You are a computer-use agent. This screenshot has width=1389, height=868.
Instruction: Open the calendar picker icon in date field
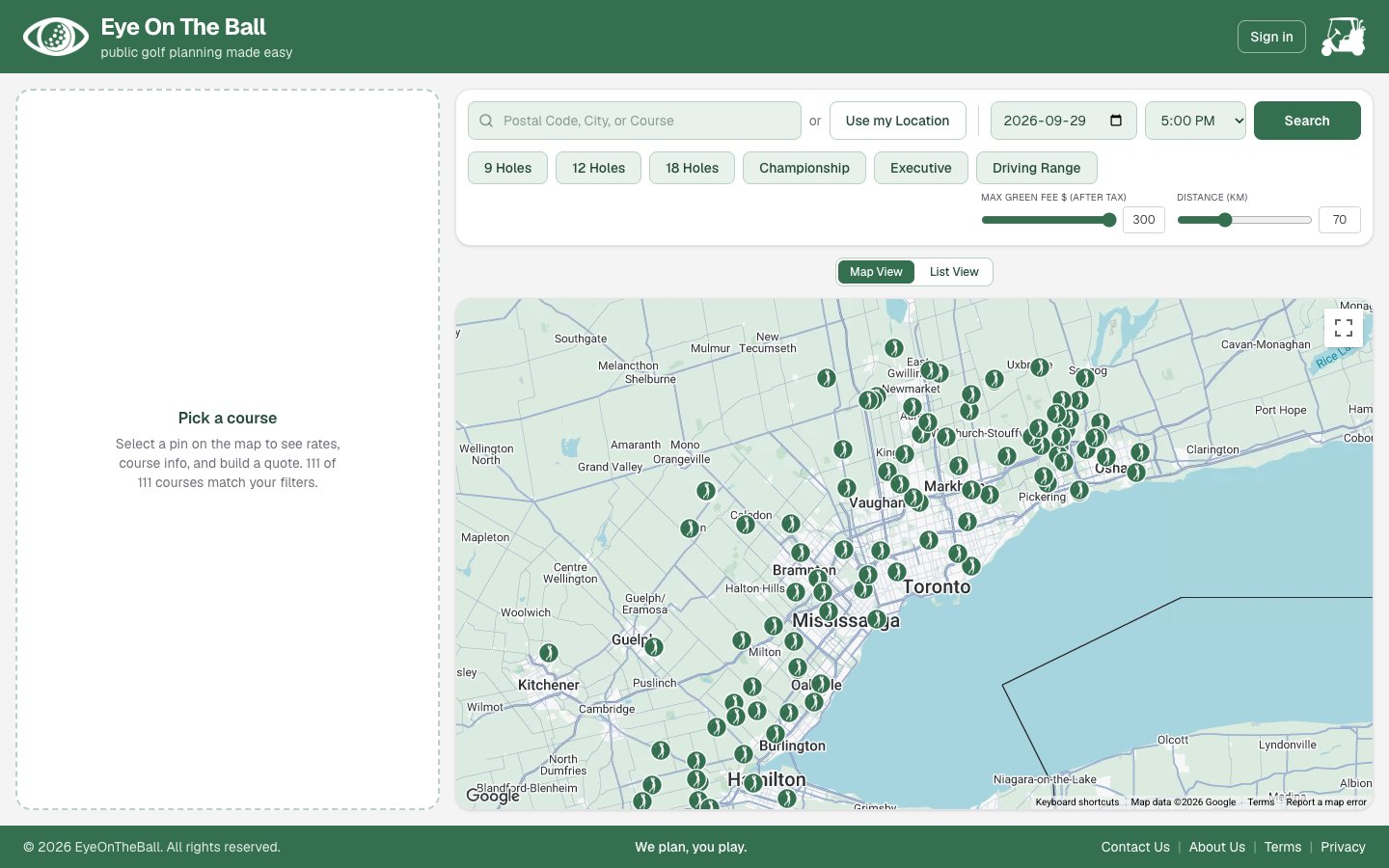1116,121
